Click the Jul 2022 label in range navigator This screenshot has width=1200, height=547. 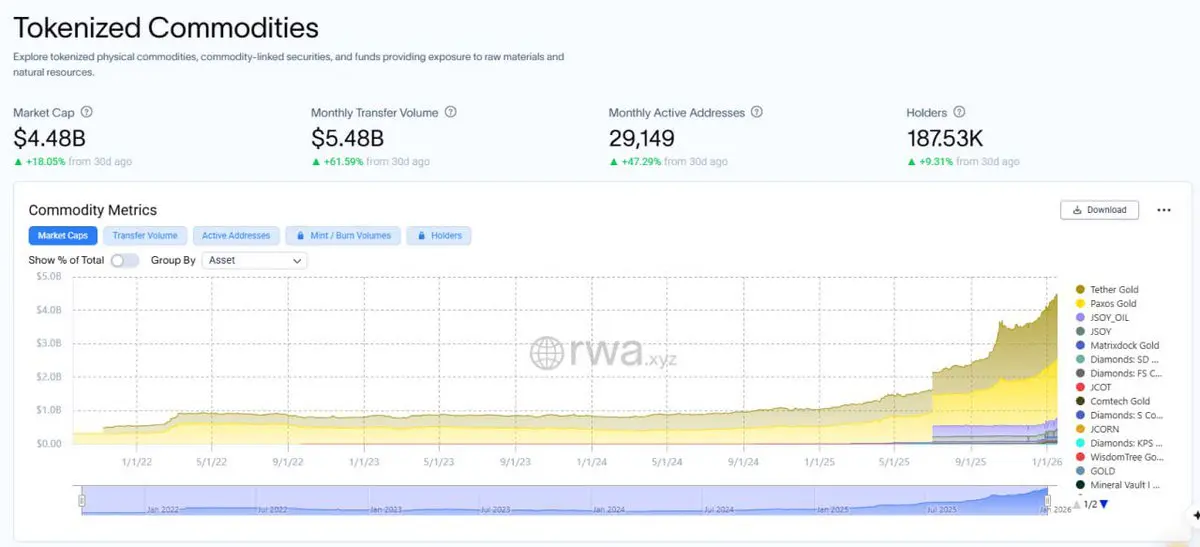pyautogui.click(x=272, y=510)
